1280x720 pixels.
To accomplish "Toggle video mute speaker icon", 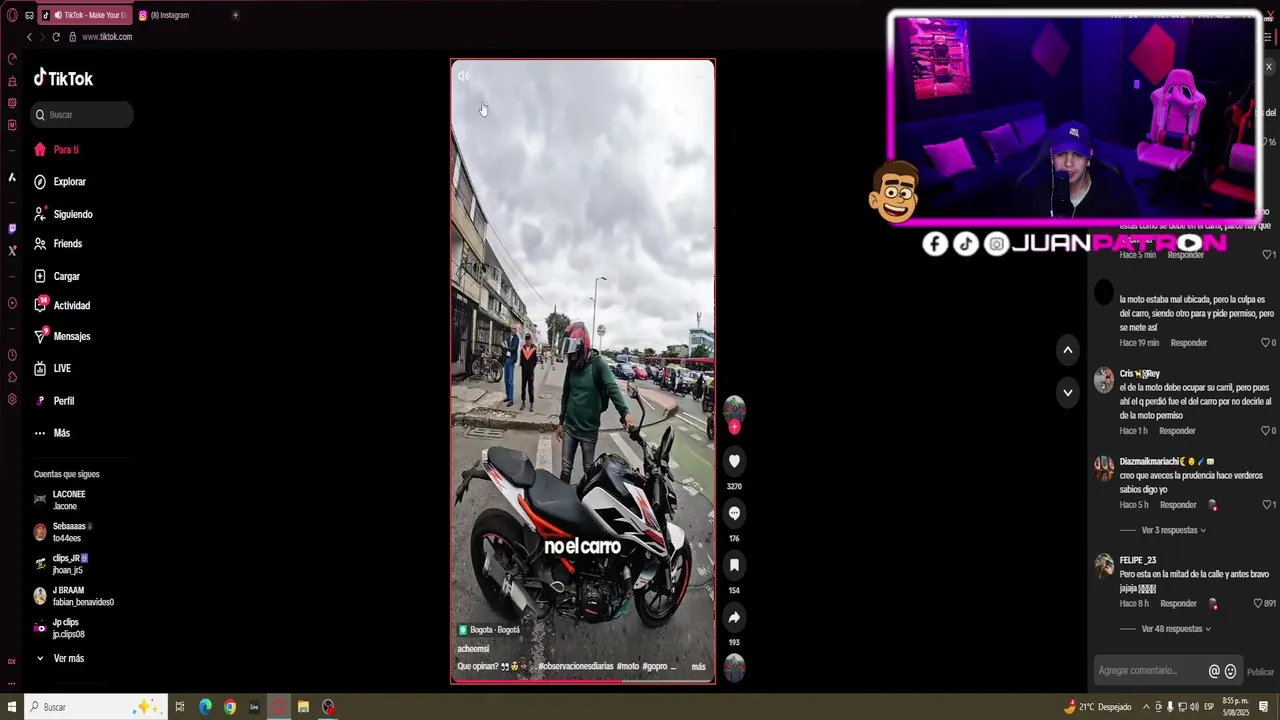I will [463, 76].
